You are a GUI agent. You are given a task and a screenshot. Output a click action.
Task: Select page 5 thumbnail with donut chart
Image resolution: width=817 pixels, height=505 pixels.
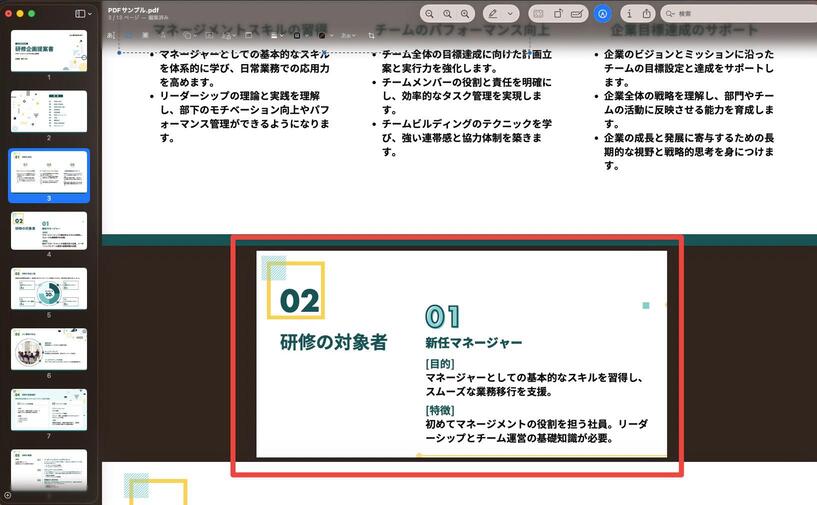click(49, 289)
